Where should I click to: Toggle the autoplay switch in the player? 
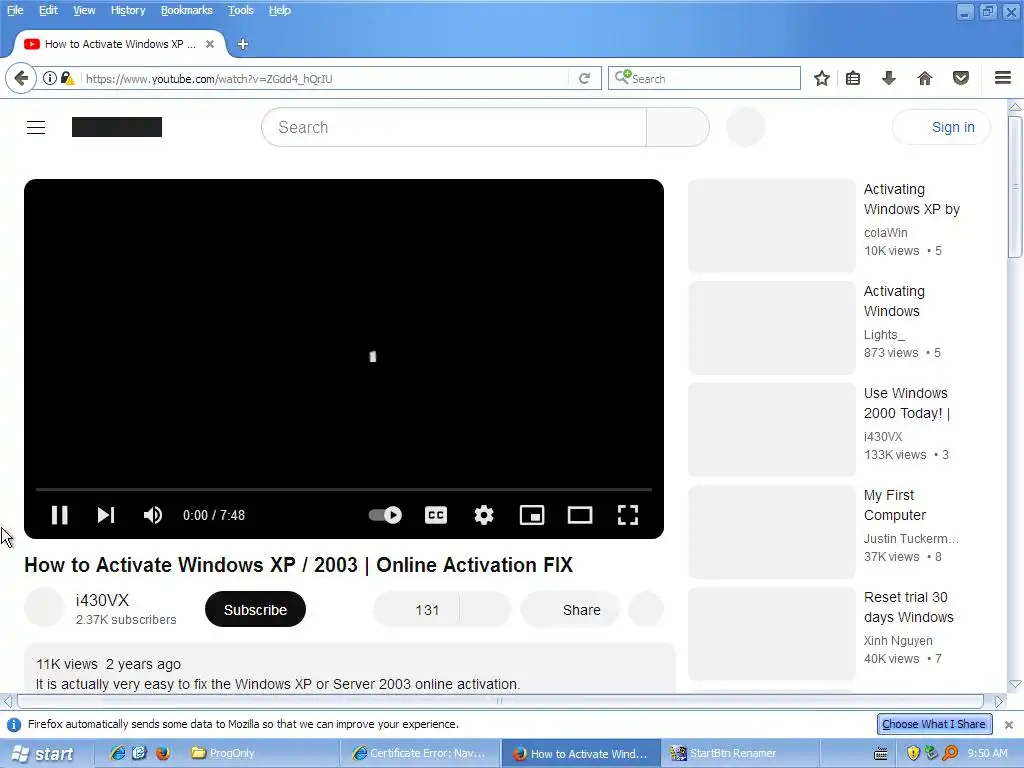385,515
